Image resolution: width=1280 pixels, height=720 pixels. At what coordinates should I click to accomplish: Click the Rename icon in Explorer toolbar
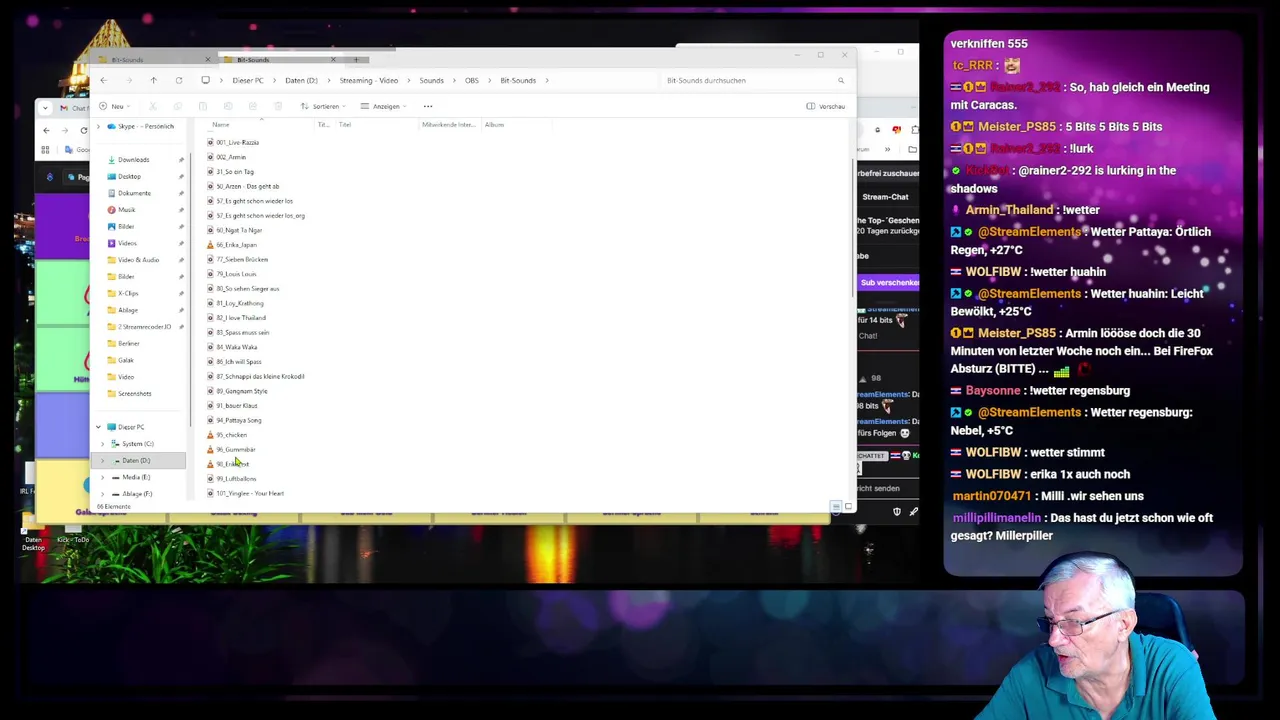coord(228,106)
